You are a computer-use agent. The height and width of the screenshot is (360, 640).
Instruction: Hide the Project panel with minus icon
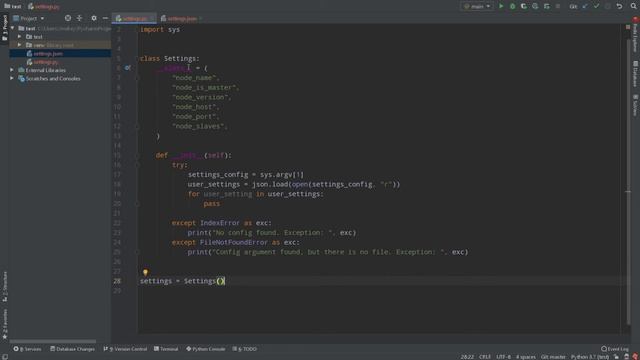(105, 18)
